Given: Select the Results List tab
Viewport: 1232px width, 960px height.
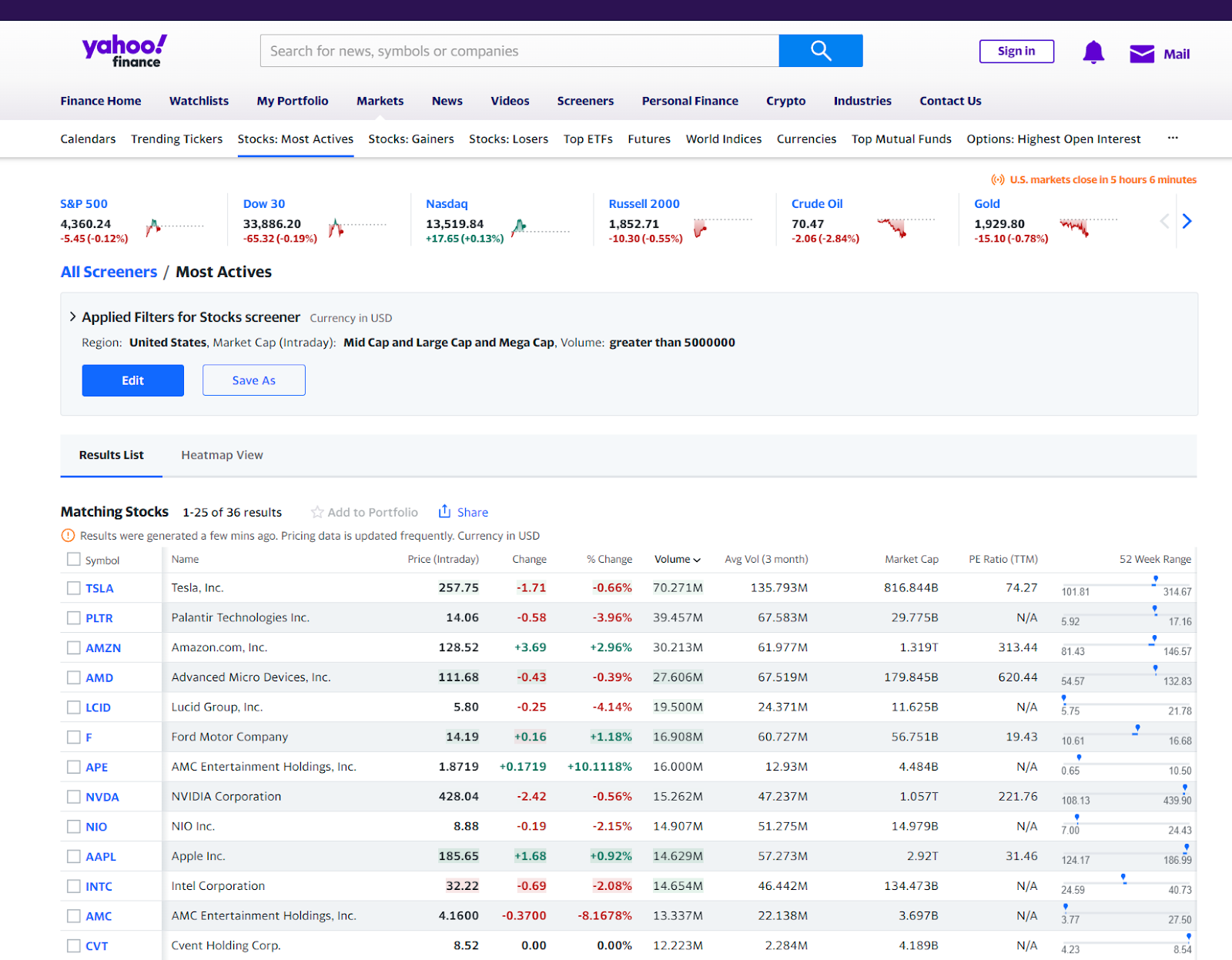Looking at the screenshot, I should pyautogui.click(x=111, y=455).
